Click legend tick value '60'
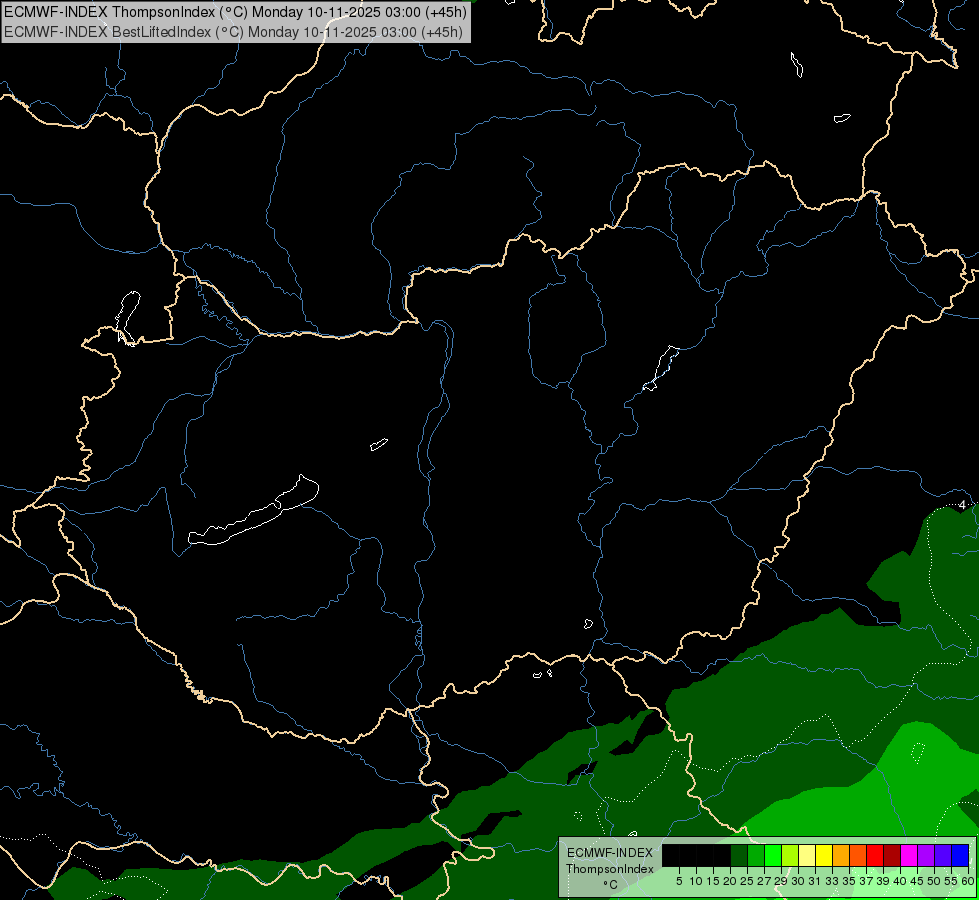 967,881
